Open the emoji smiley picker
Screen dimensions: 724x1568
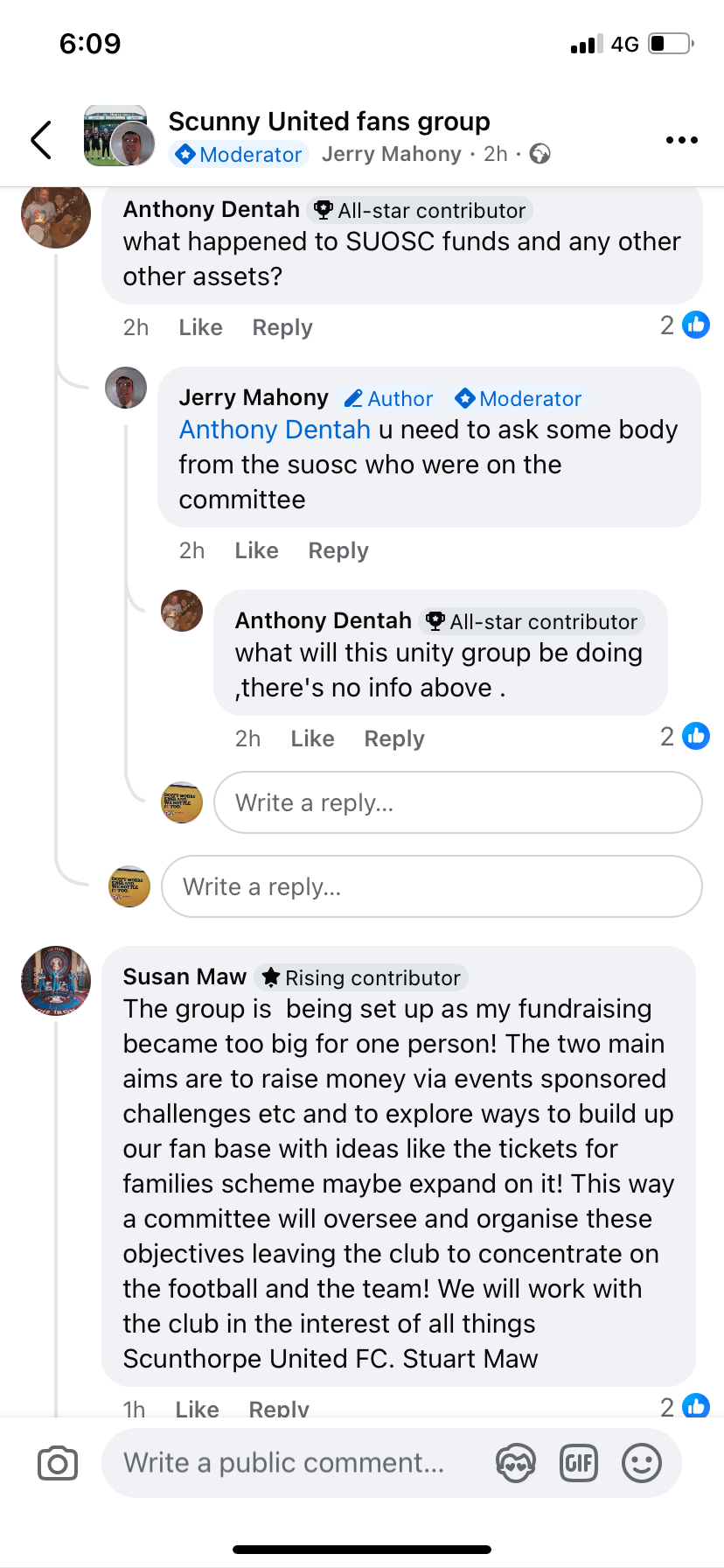coord(641,1463)
